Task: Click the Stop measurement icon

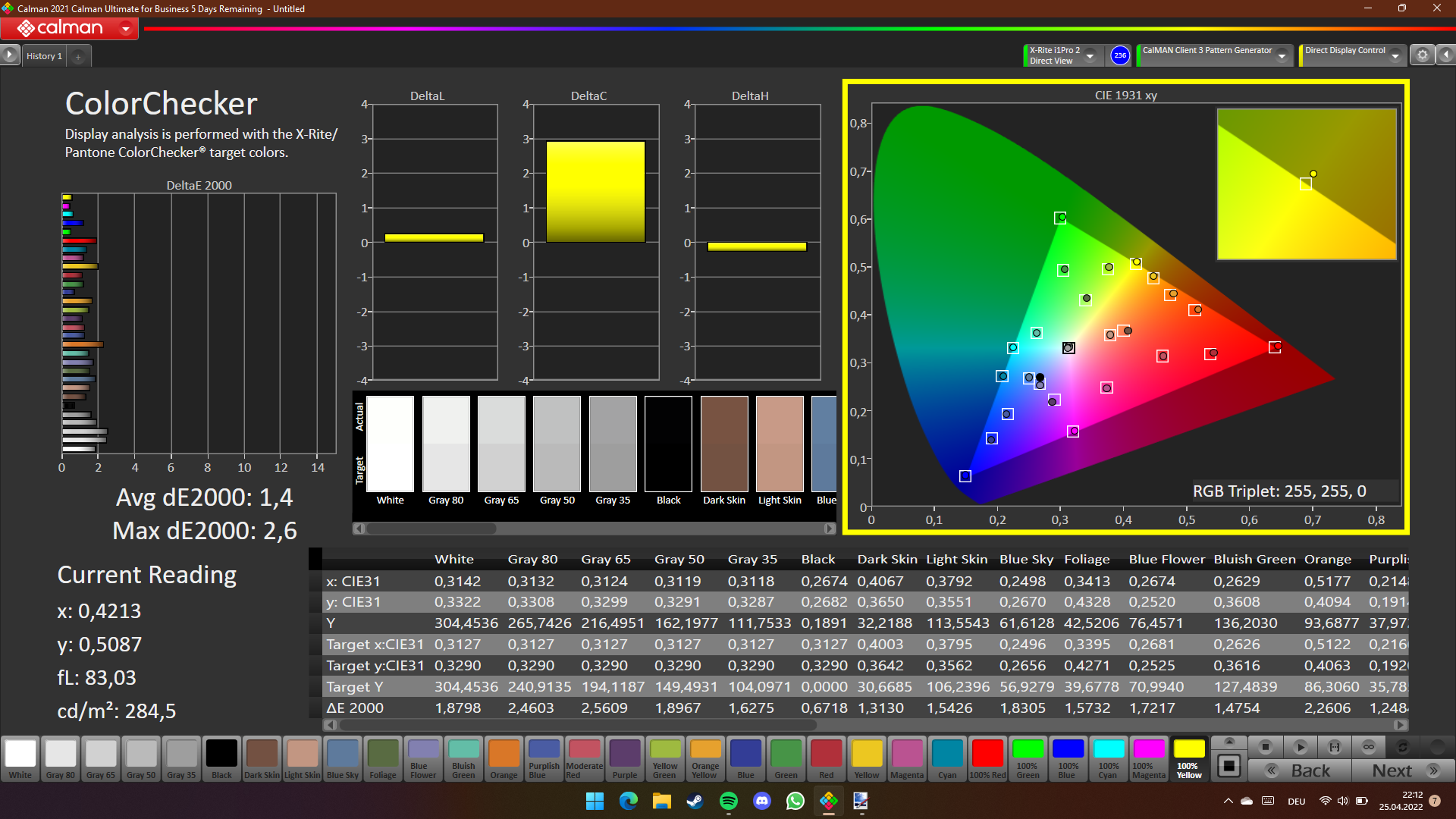Action: coord(1265,747)
